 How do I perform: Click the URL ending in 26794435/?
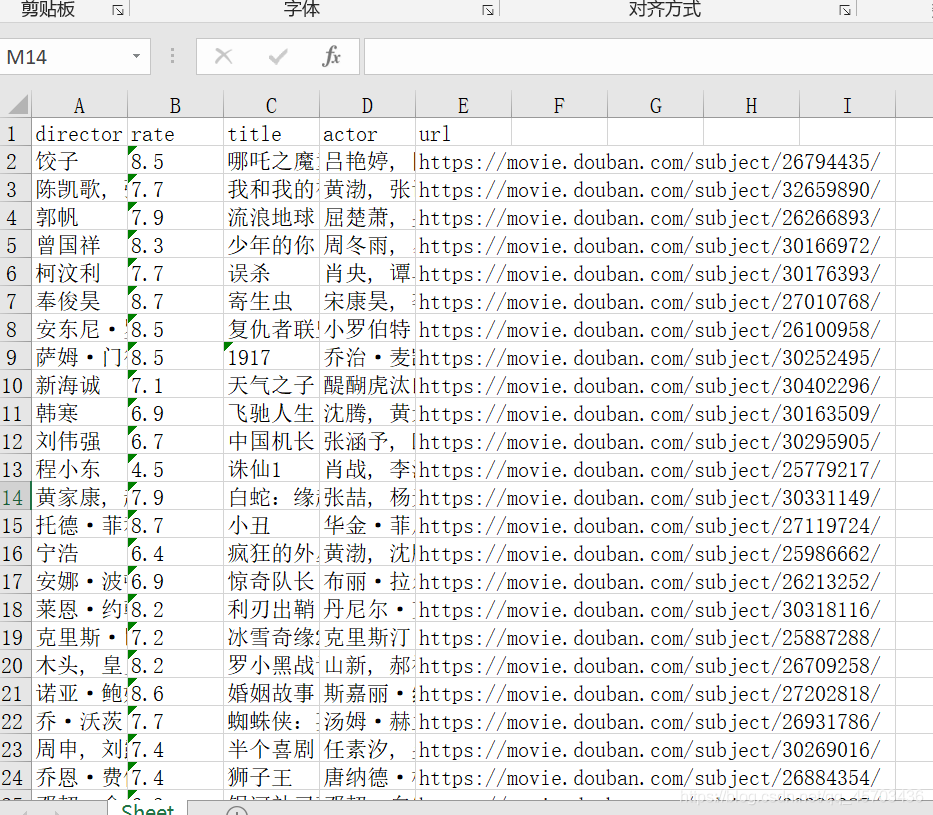pyautogui.click(x=649, y=161)
